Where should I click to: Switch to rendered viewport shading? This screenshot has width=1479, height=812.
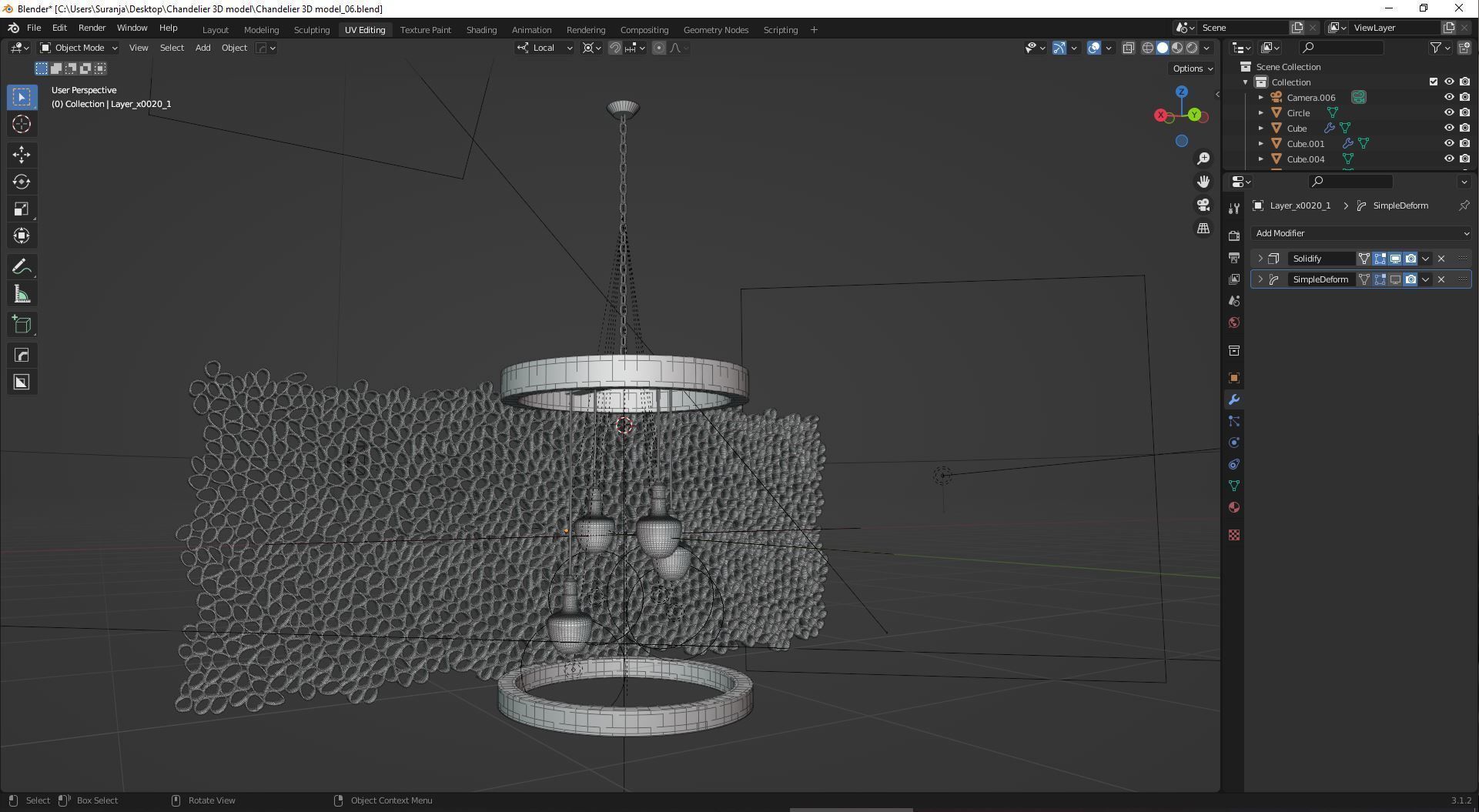coord(1192,48)
